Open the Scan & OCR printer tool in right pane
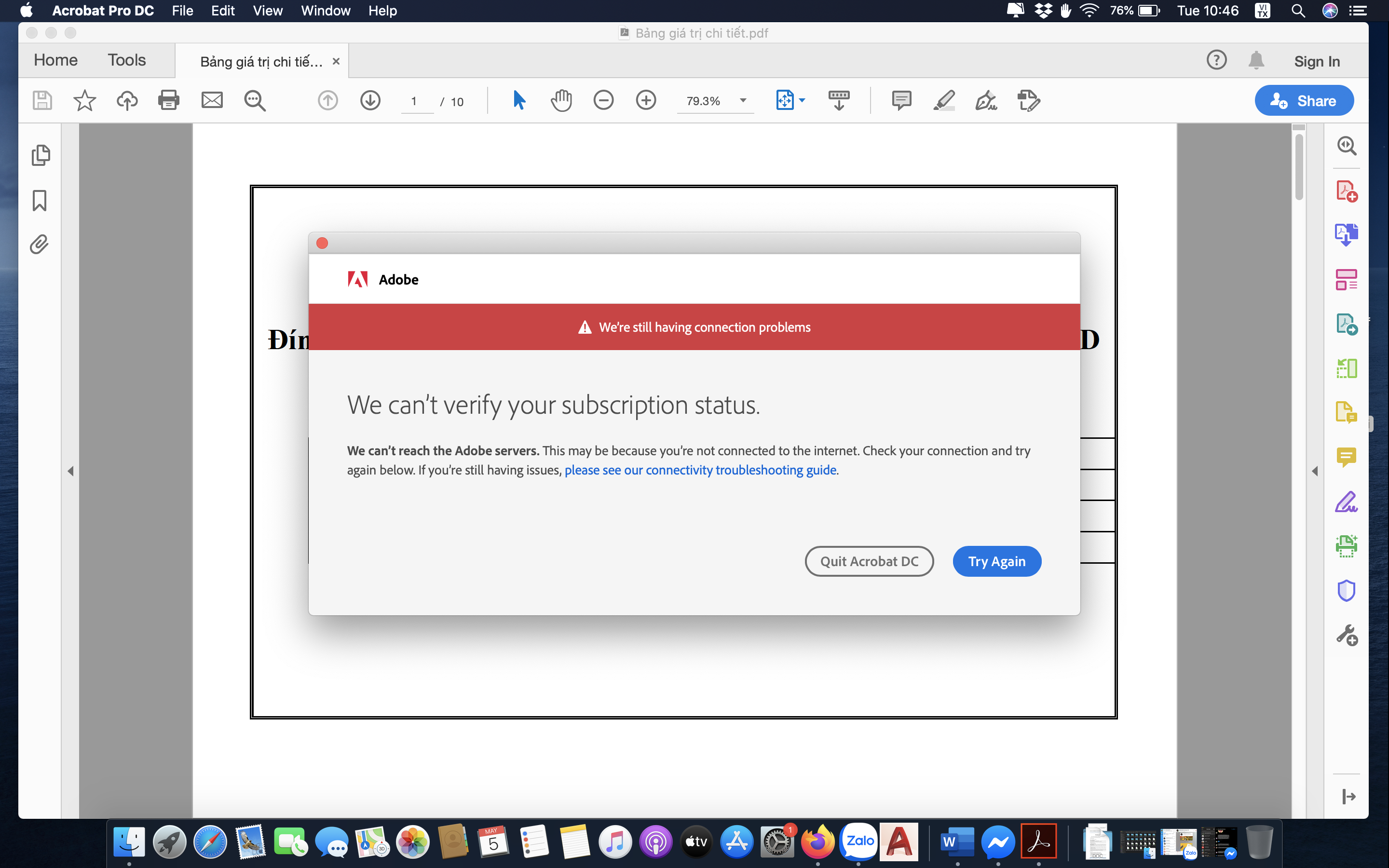Viewport: 1389px width, 868px height. (x=1347, y=545)
